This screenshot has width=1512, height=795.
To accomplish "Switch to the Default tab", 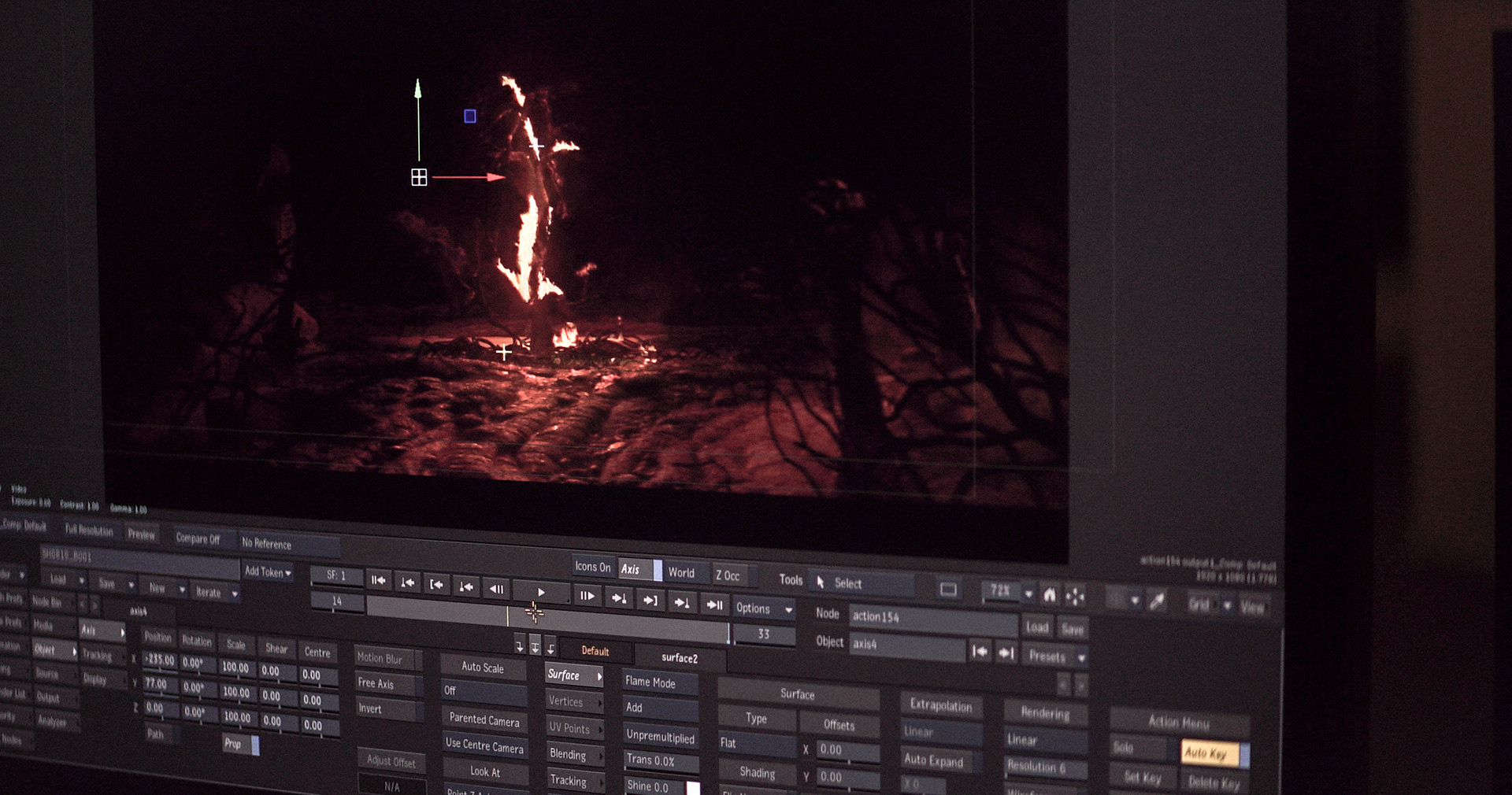I will pyautogui.click(x=595, y=651).
